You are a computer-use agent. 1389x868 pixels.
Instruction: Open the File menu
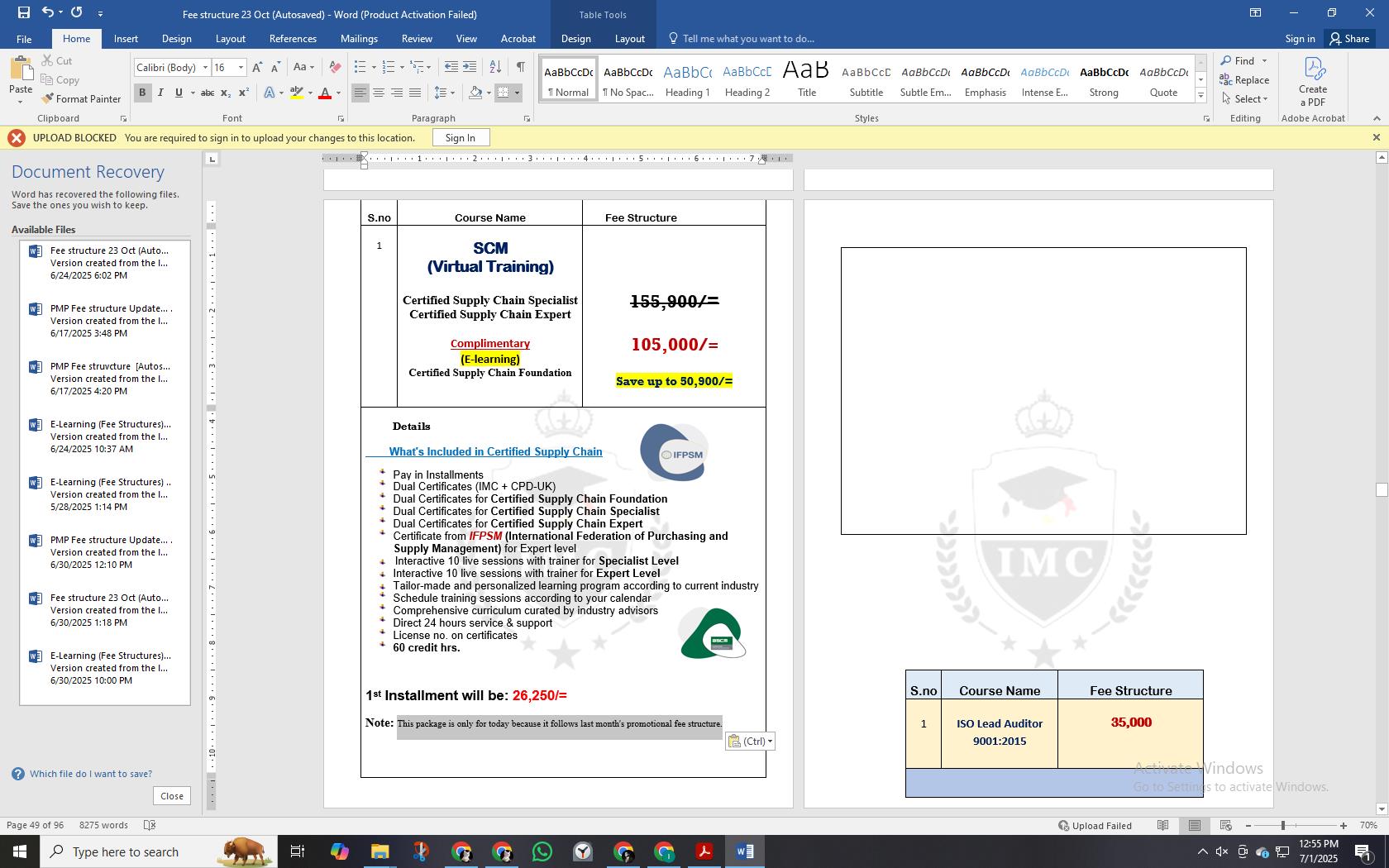(x=24, y=39)
